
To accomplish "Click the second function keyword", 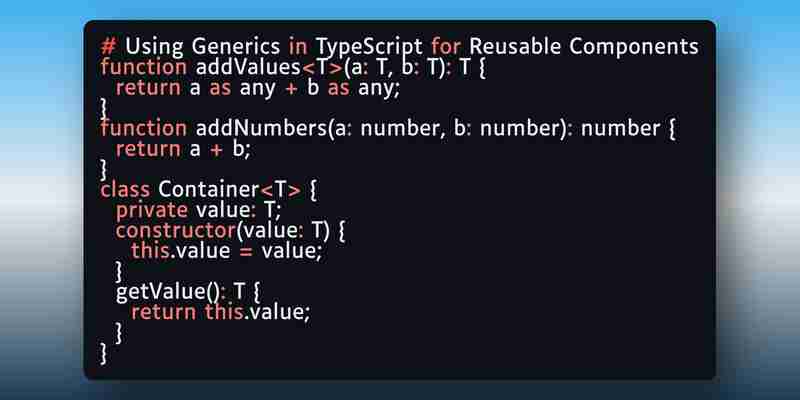I will click(x=144, y=128).
